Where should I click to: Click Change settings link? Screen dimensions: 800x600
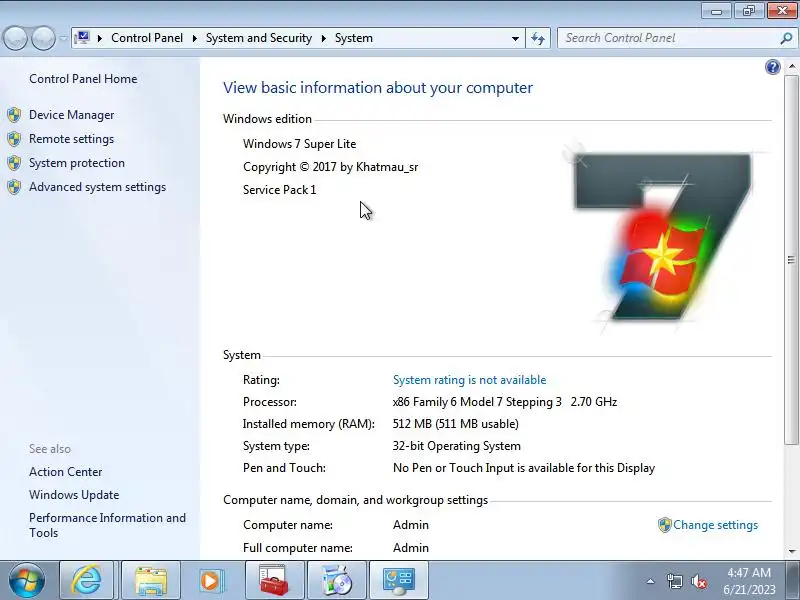click(x=715, y=525)
